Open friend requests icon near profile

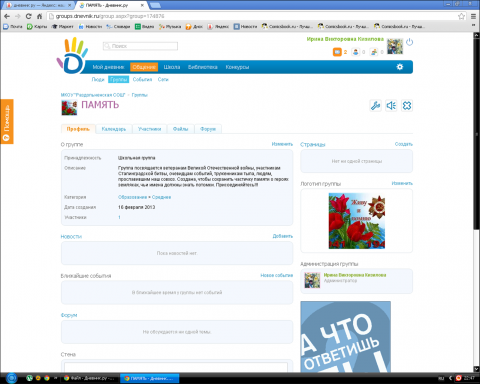pyautogui.click(x=356, y=52)
